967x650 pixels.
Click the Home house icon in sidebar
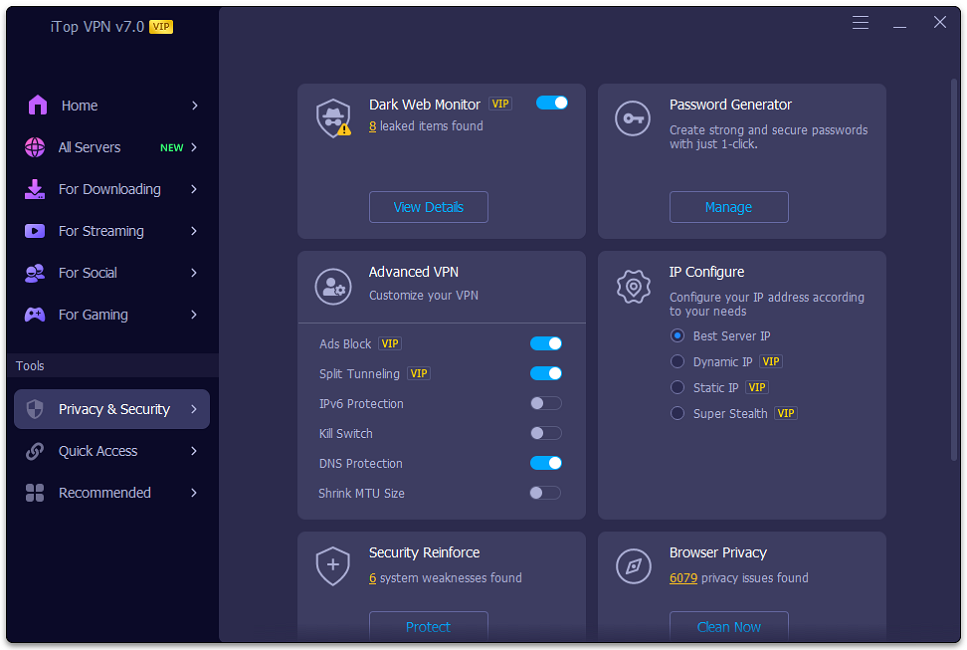[x=38, y=105]
